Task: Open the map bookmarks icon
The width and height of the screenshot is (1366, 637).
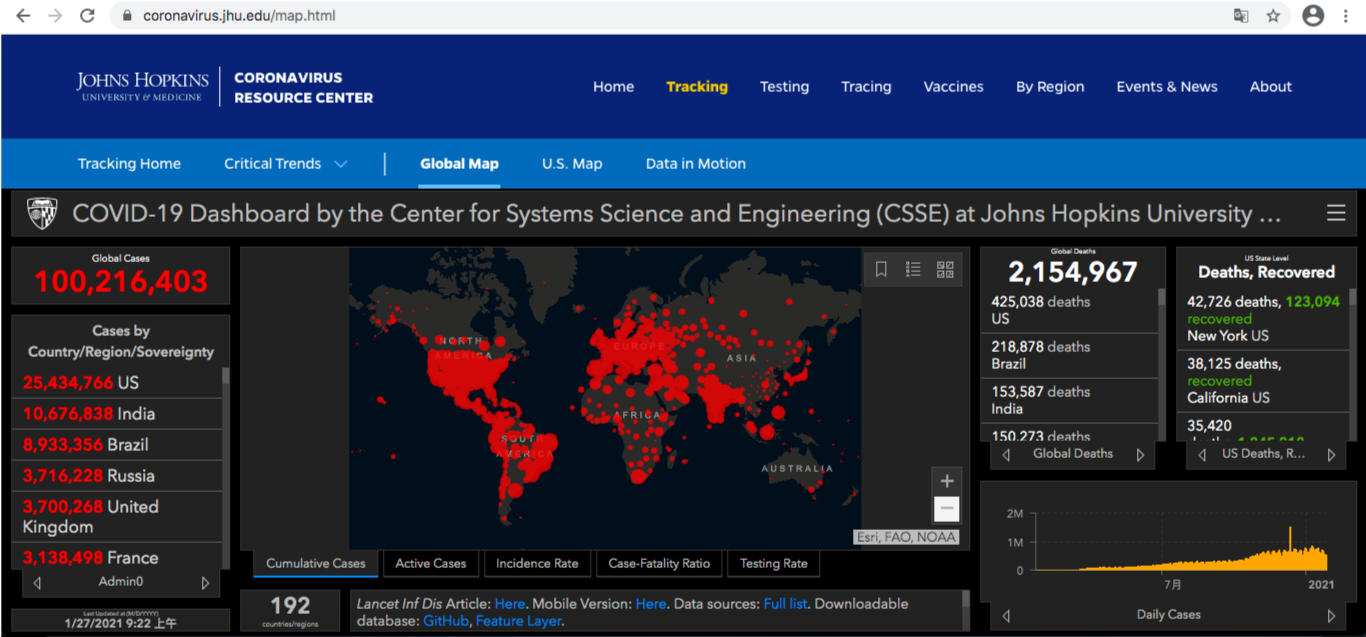Action: coord(881,269)
